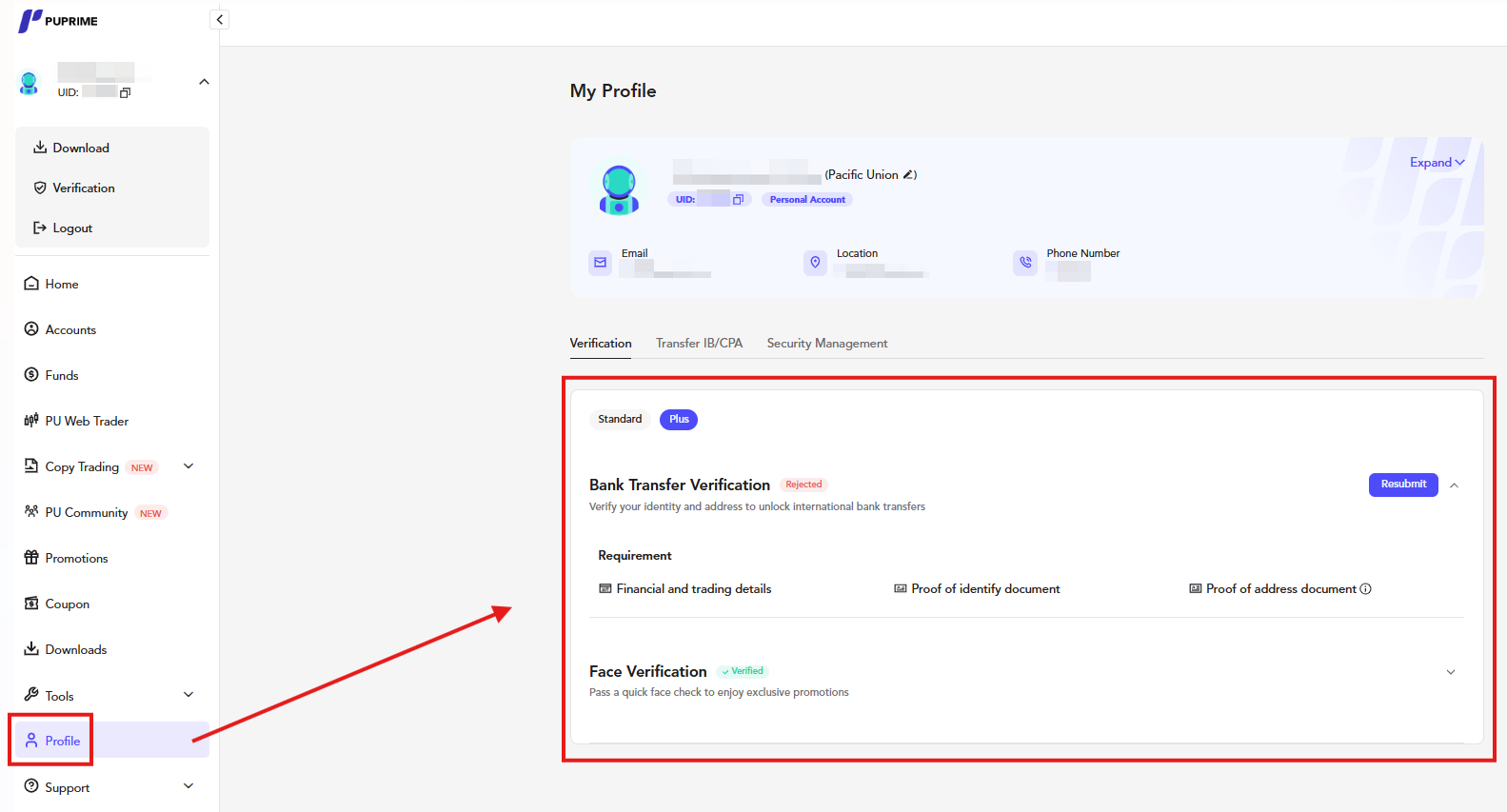Launch PU Web Trader
Viewport: 1507px width, 812px height.
[x=87, y=421]
